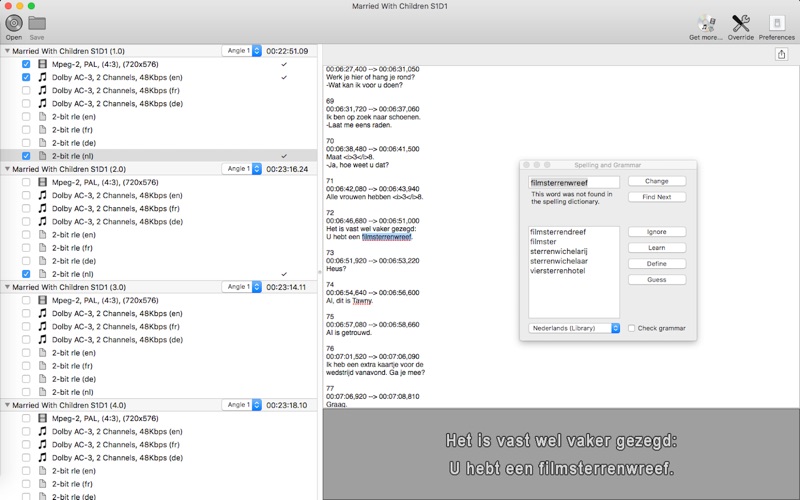The width and height of the screenshot is (800, 500).
Task: Click music note icon of Dolby AC-3 (de) in title 4.0
Action: (x=43, y=458)
